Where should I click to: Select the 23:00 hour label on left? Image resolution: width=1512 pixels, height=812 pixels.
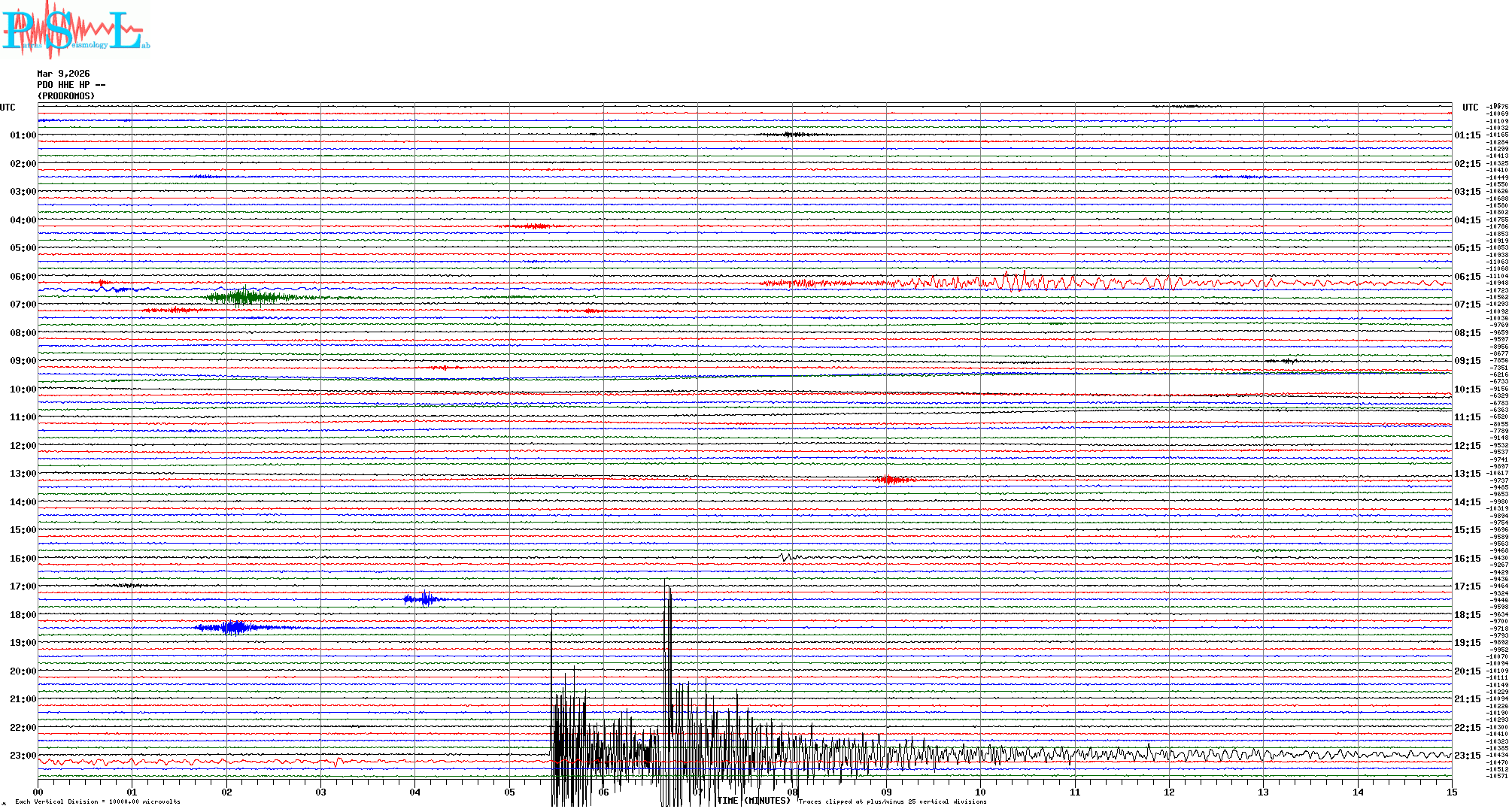coord(23,756)
